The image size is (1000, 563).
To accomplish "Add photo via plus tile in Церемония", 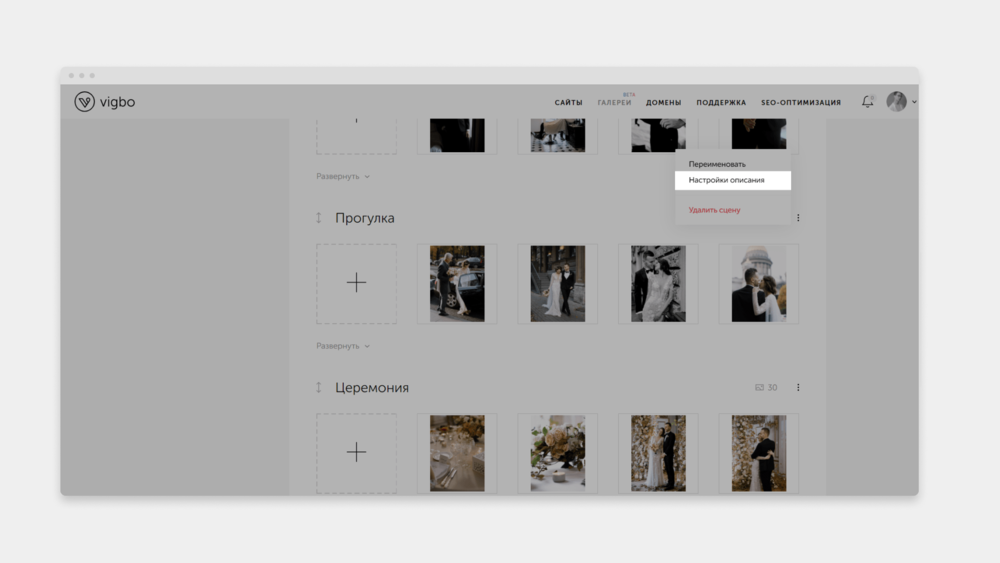I will 356,452.
